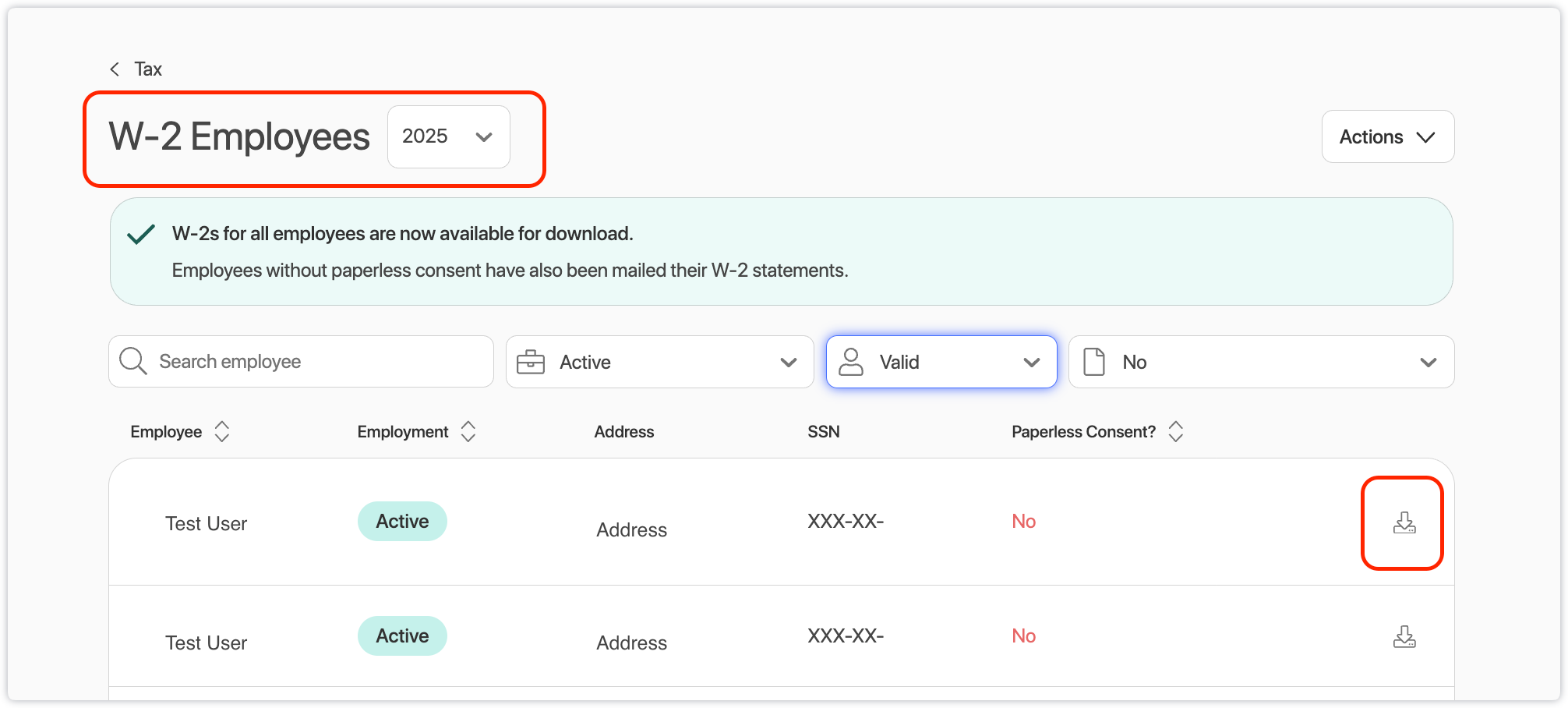This screenshot has height=708, width=1568.
Task: Download W-2 for first Test User row
Action: (1404, 522)
